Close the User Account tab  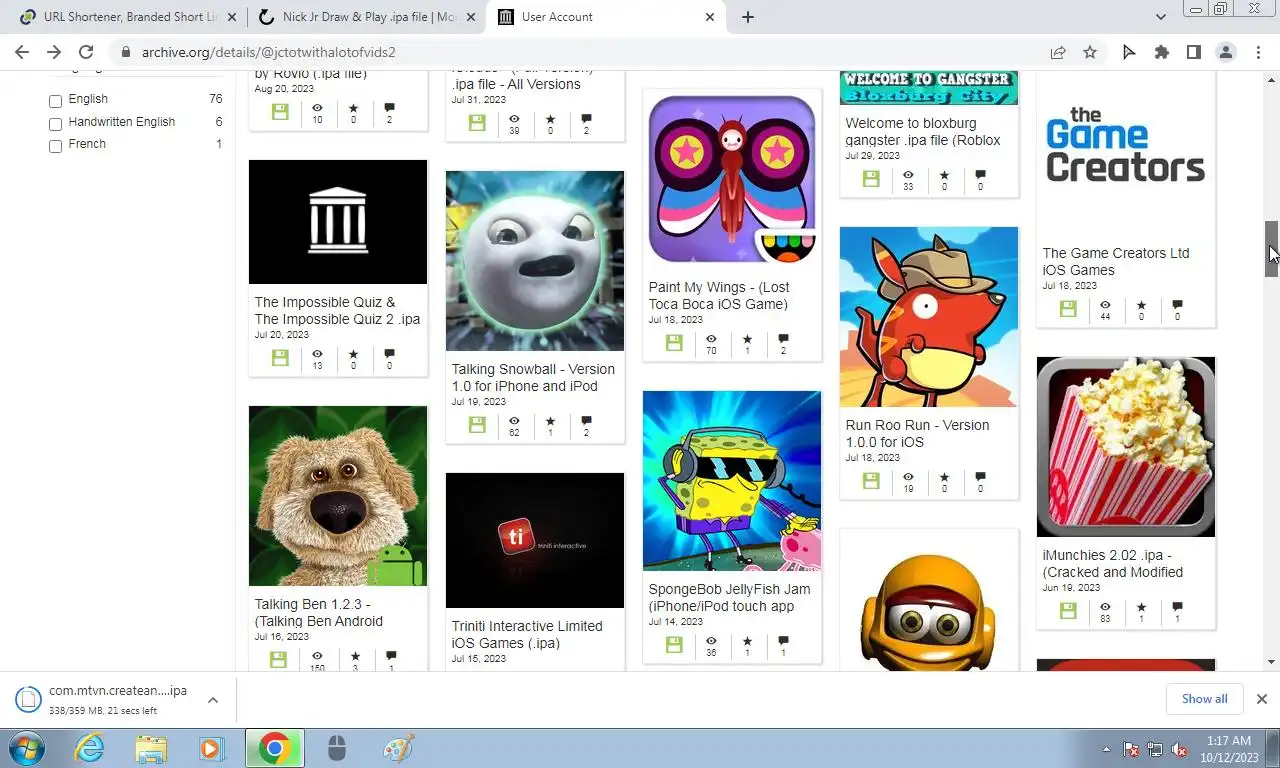click(710, 17)
